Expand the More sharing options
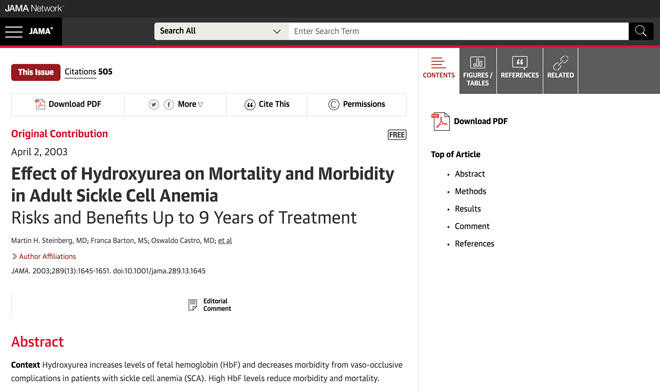This screenshot has width=660, height=391. 190,104
